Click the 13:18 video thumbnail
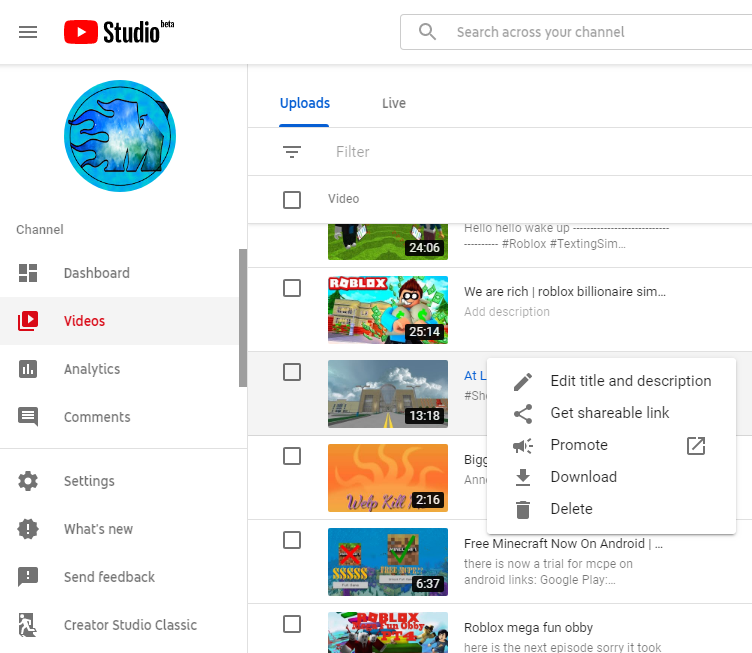 [388, 394]
